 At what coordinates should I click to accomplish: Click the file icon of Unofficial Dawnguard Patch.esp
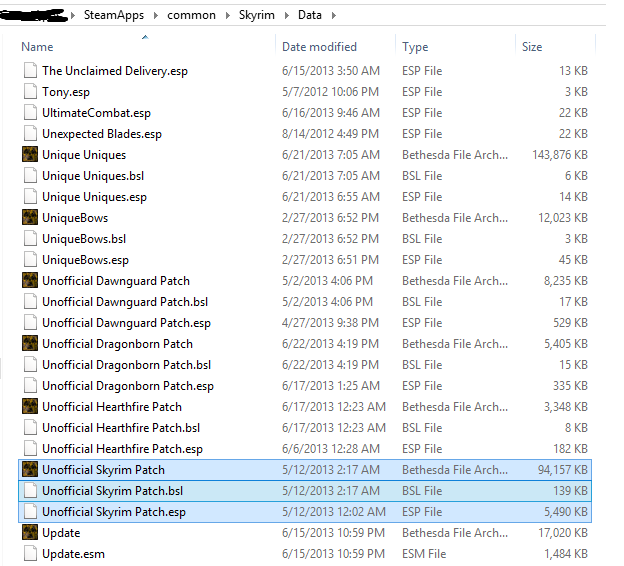coord(30,322)
